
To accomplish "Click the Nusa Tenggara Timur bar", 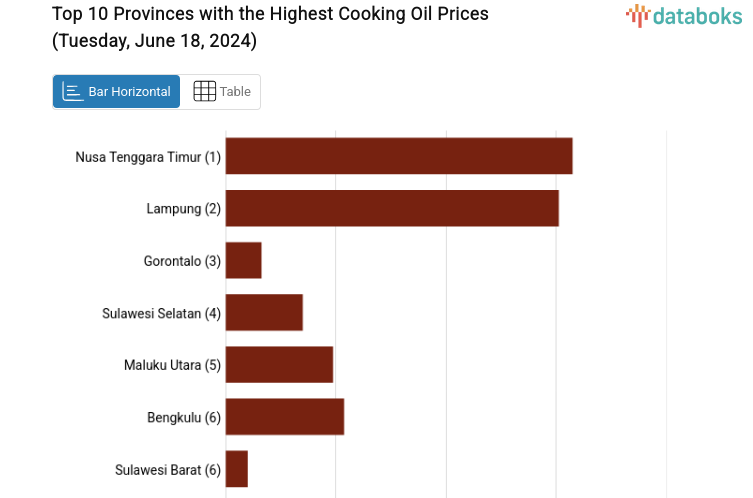I will pyautogui.click(x=399, y=156).
